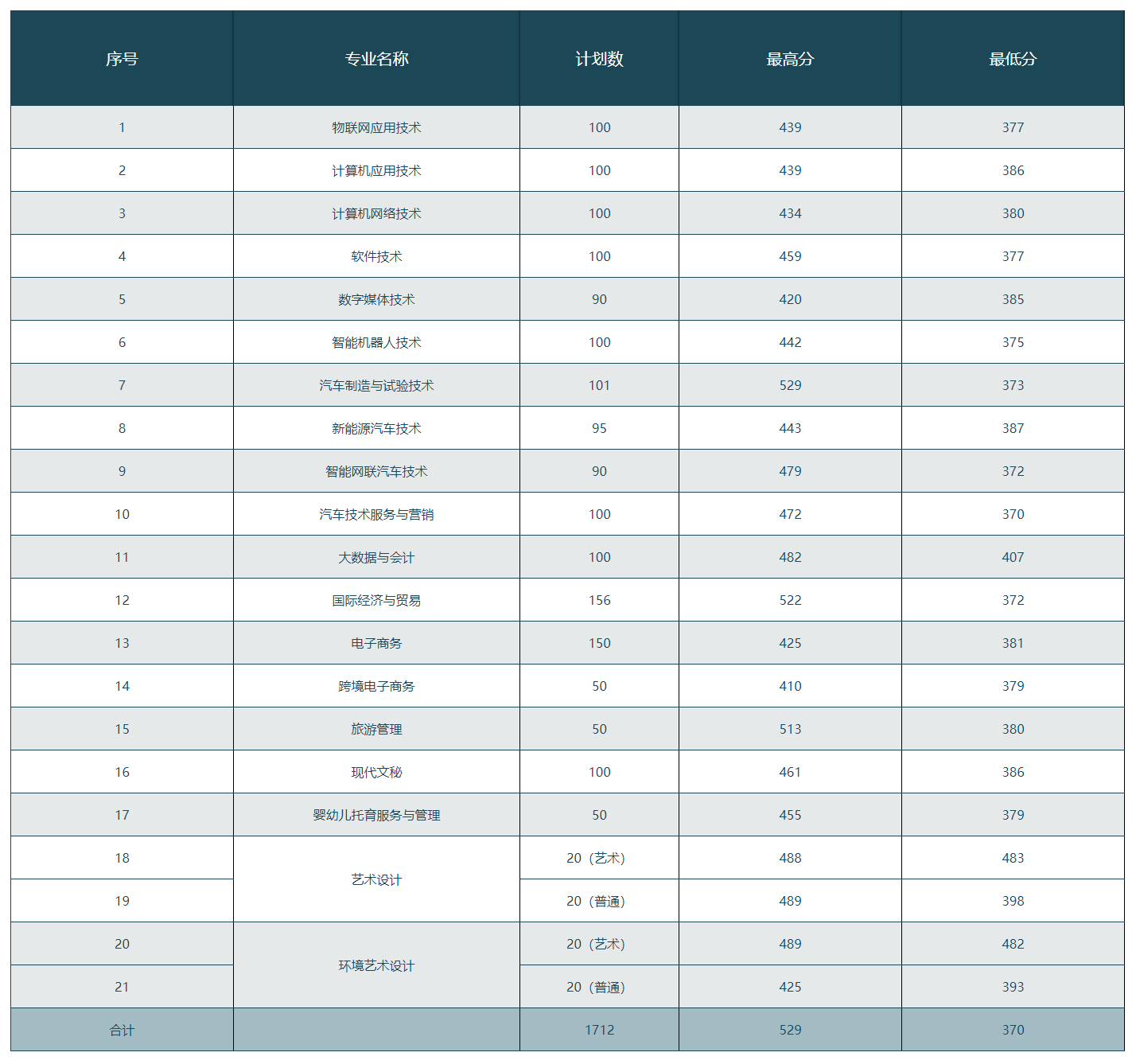Select the merged 环境艺术设计 cell
The image size is (1136, 1064).
click(376, 965)
